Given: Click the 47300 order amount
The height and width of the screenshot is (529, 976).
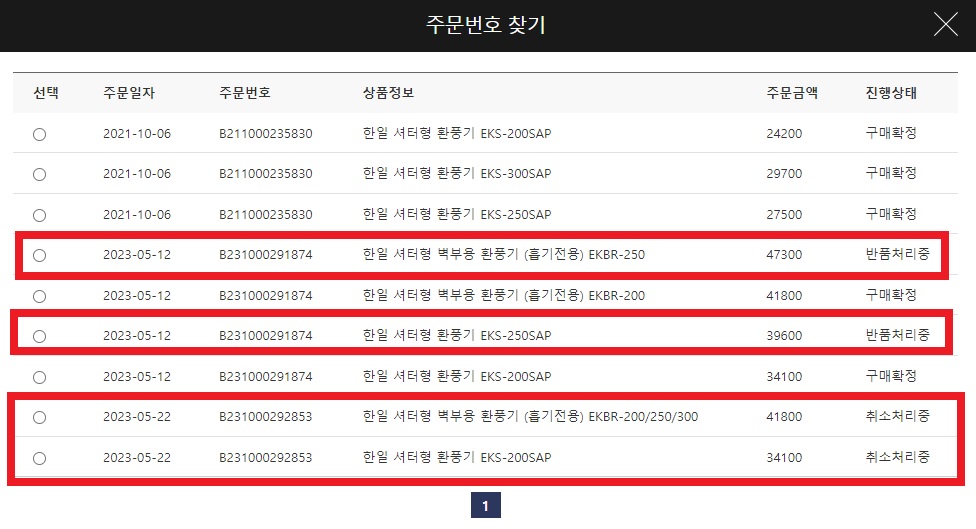Looking at the screenshot, I should [x=784, y=255].
